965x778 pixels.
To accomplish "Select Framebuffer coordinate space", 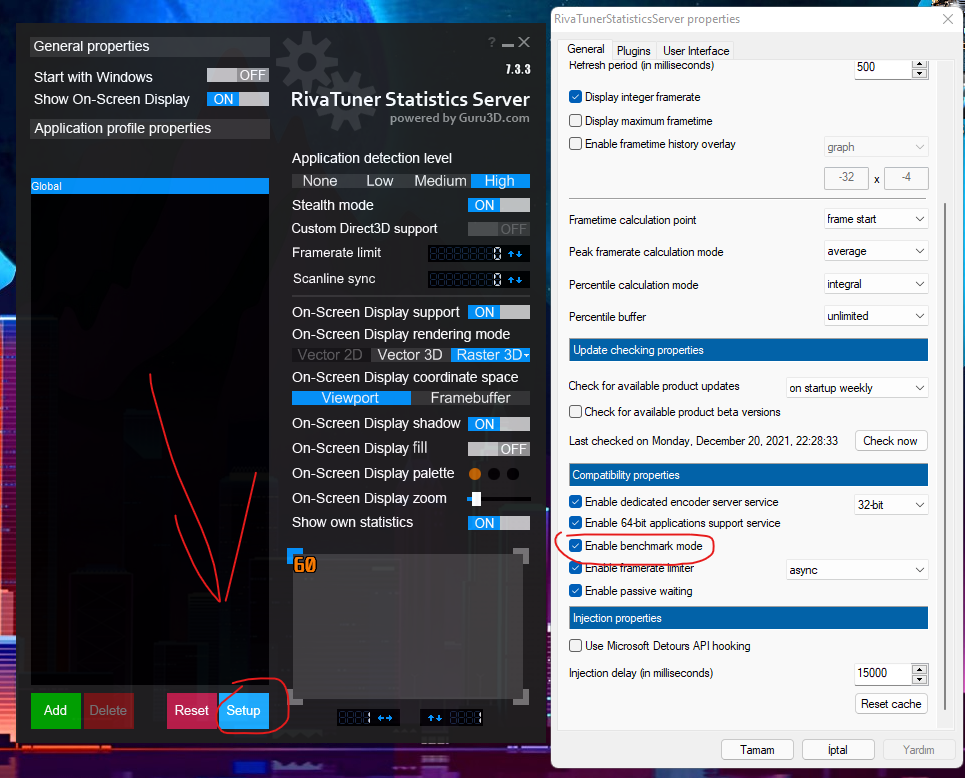I will (471, 398).
